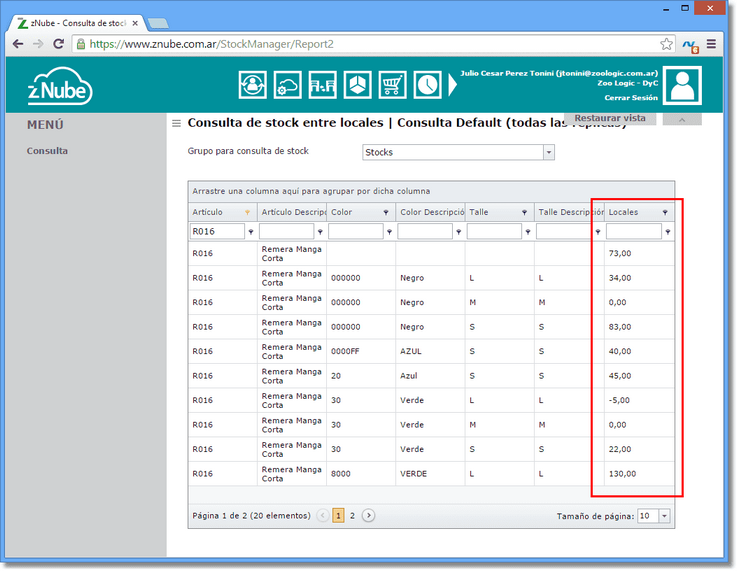This screenshot has width=737, height=571.
Task: Click filter operator icon for Artículo Descripción filter
Action: click(x=320, y=232)
